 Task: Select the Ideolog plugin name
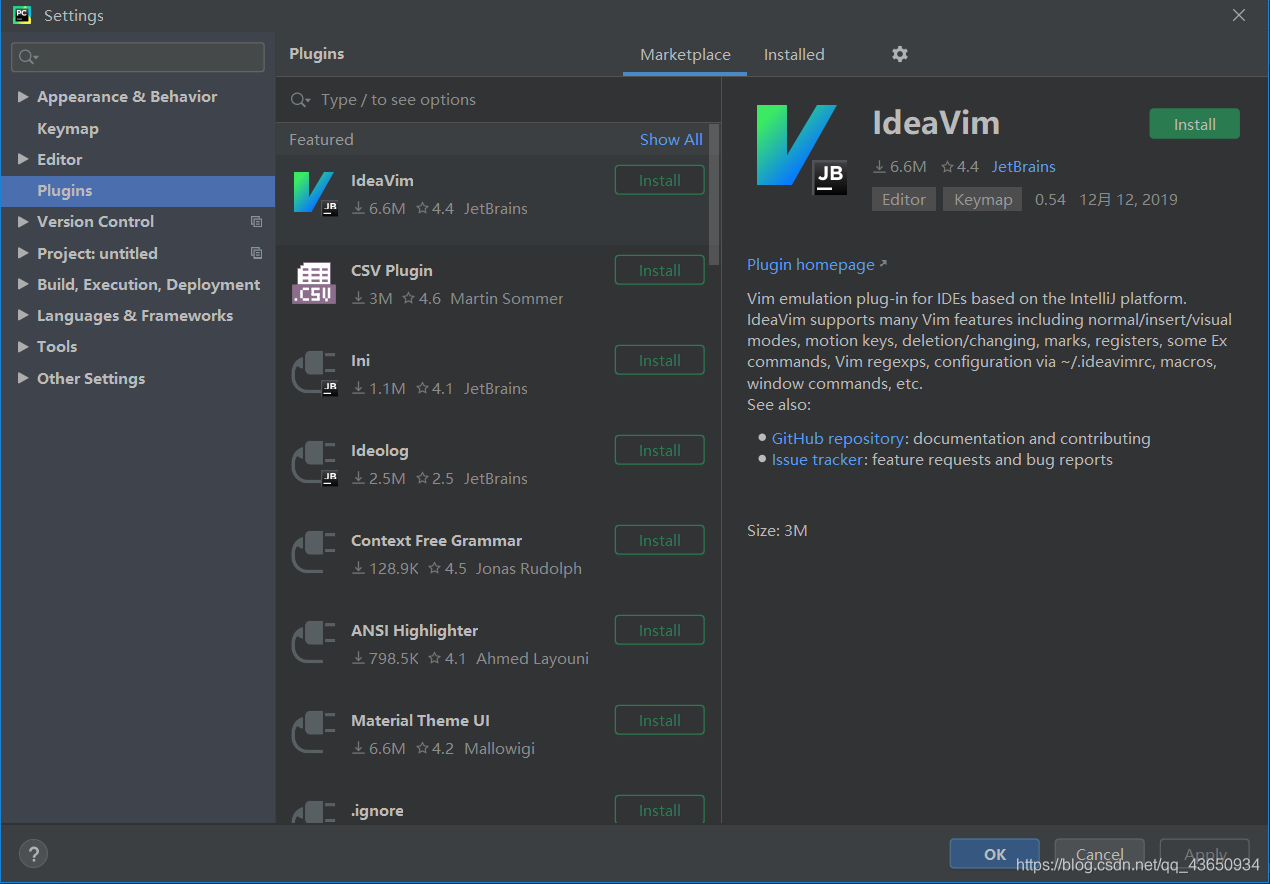click(380, 450)
